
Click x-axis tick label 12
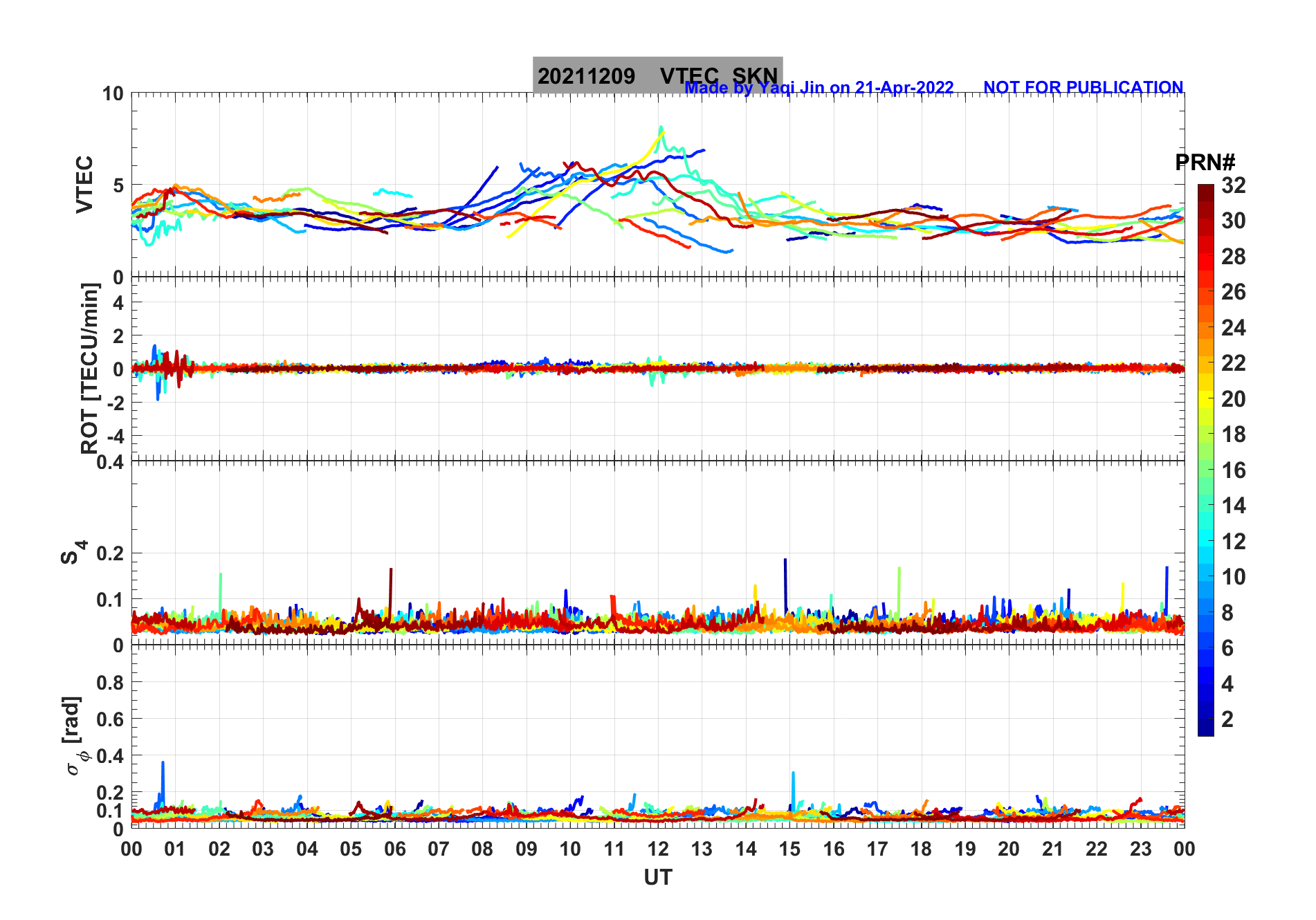point(658,849)
